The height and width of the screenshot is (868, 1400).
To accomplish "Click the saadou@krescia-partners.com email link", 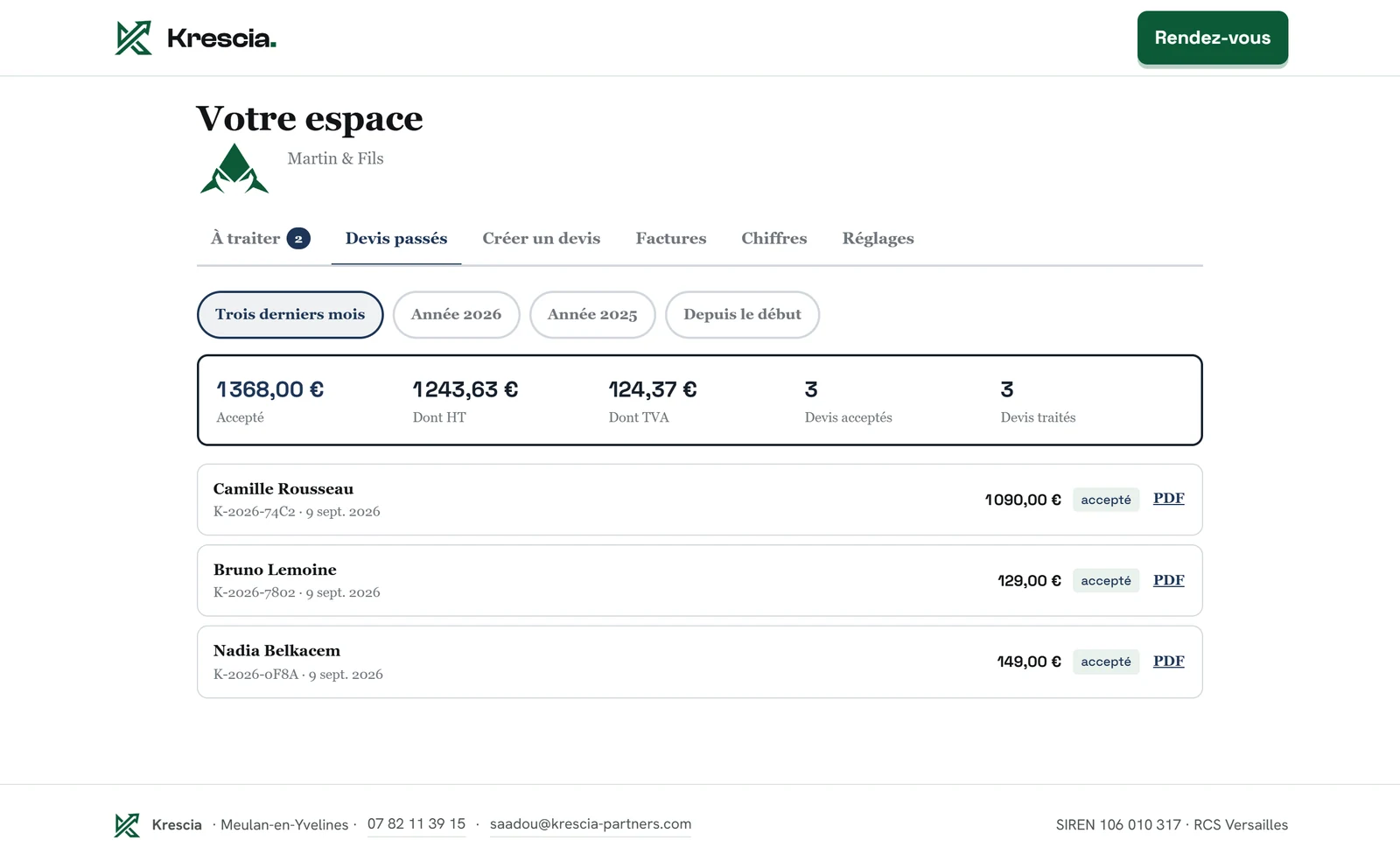I will tap(591, 824).
